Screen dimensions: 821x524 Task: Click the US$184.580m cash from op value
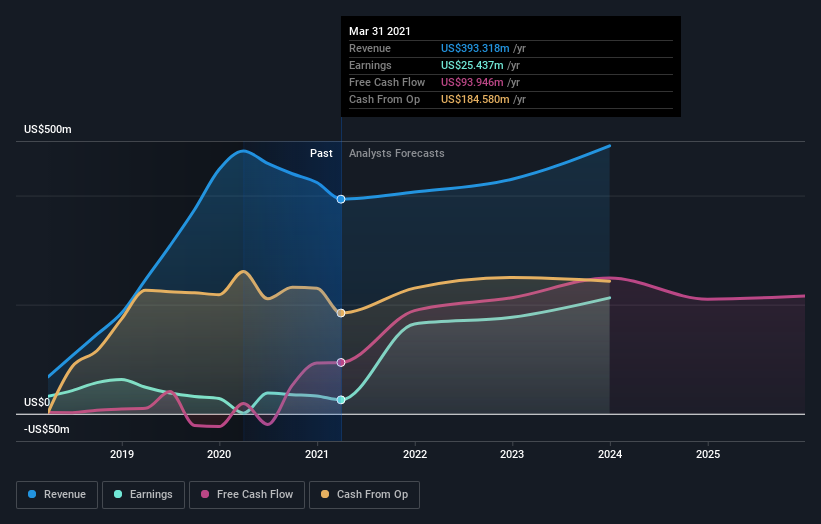(475, 99)
